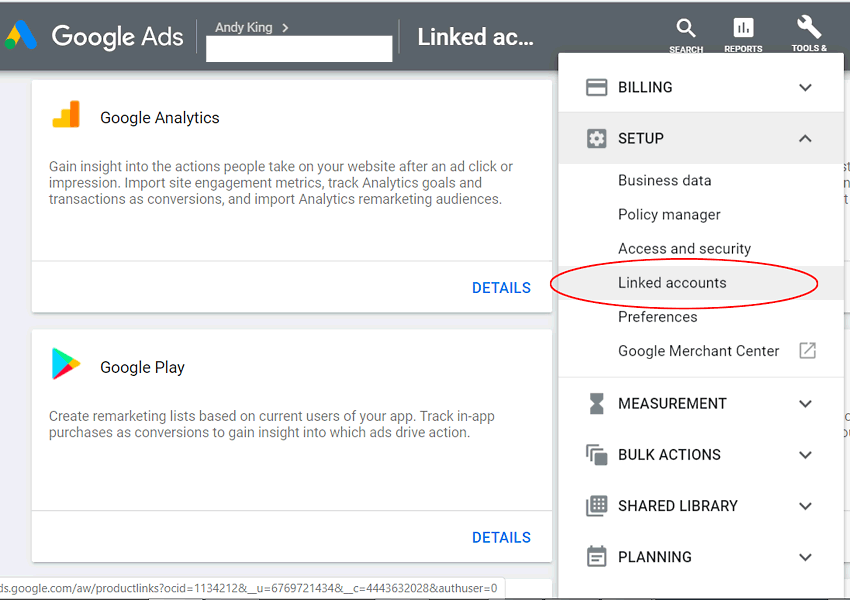Click the Google Ads logo icon

(x=21, y=35)
